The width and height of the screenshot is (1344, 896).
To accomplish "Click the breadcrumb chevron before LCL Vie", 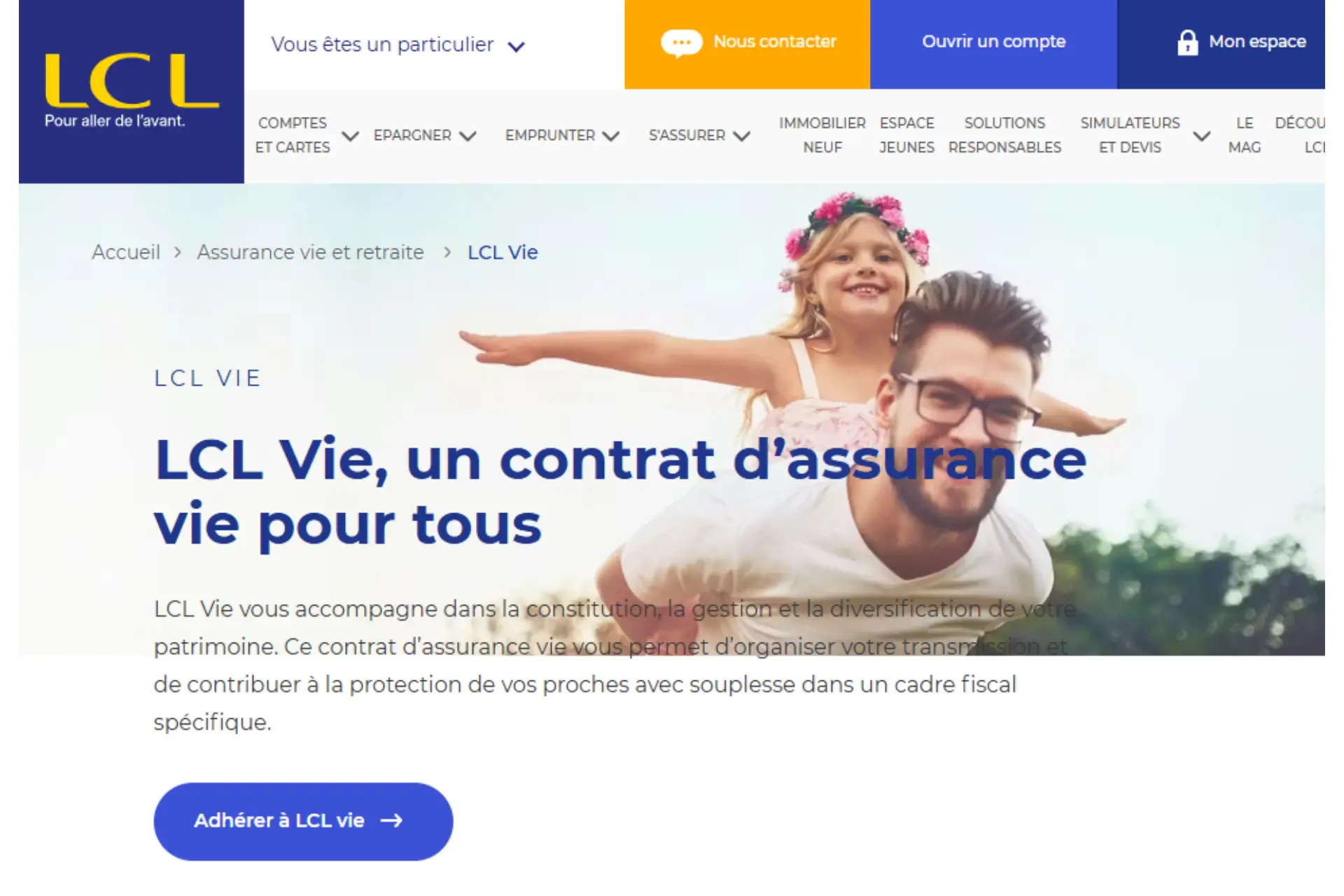I will (447, 252).
